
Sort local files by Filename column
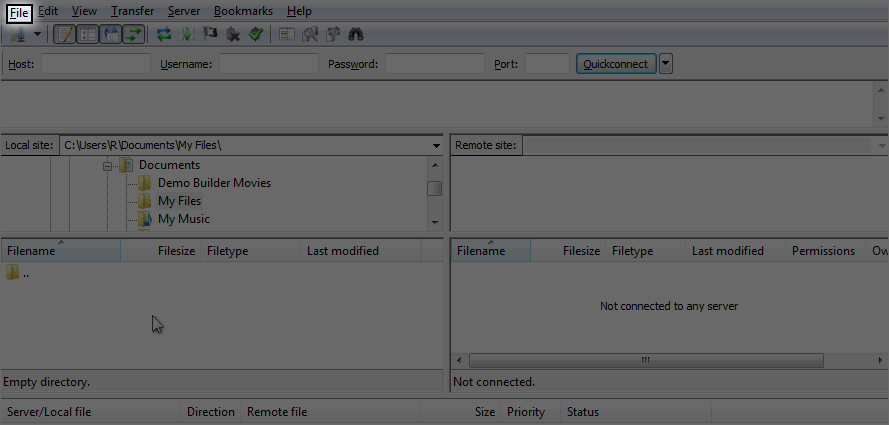click(61, 250)
